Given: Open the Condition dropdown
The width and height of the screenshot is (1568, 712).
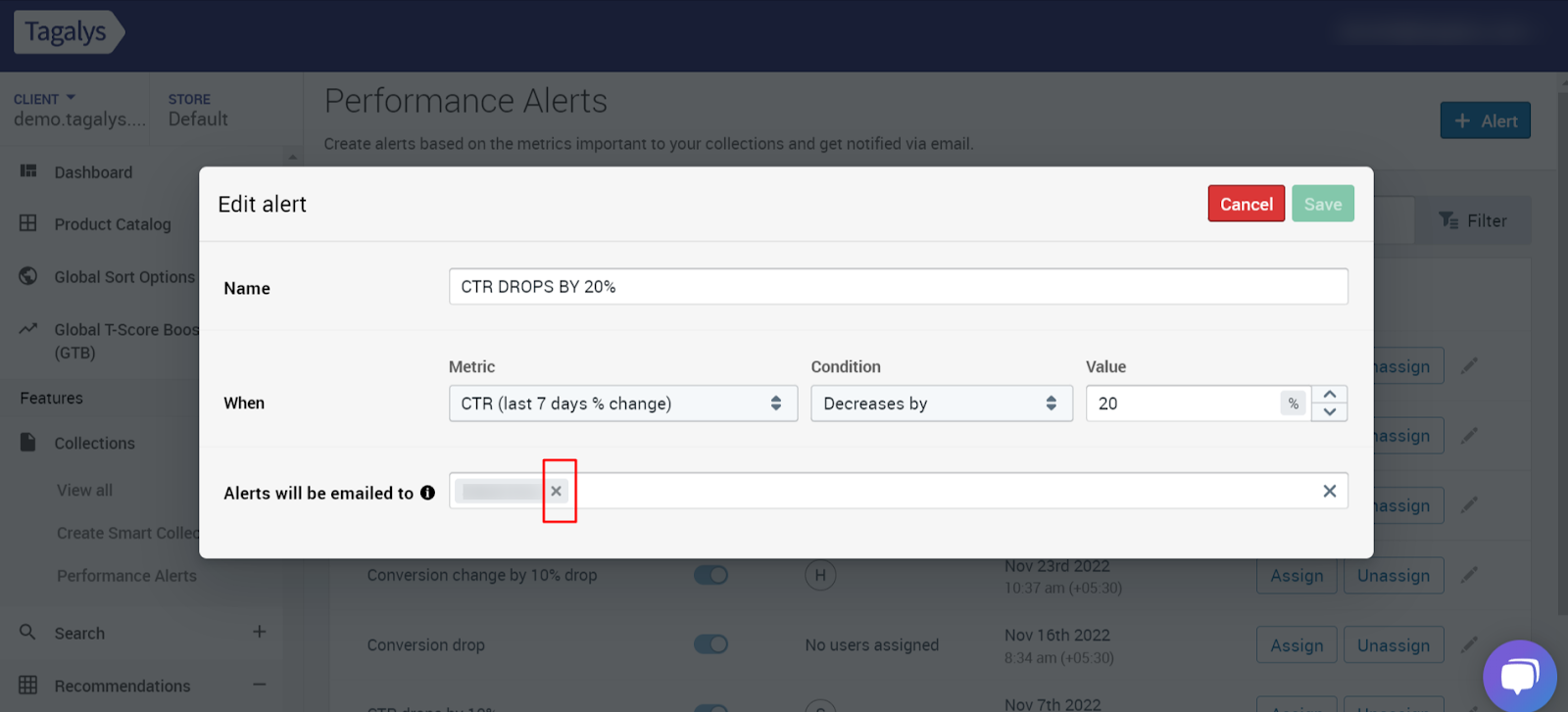Looking at the screenshot, I should pos(941,403).
